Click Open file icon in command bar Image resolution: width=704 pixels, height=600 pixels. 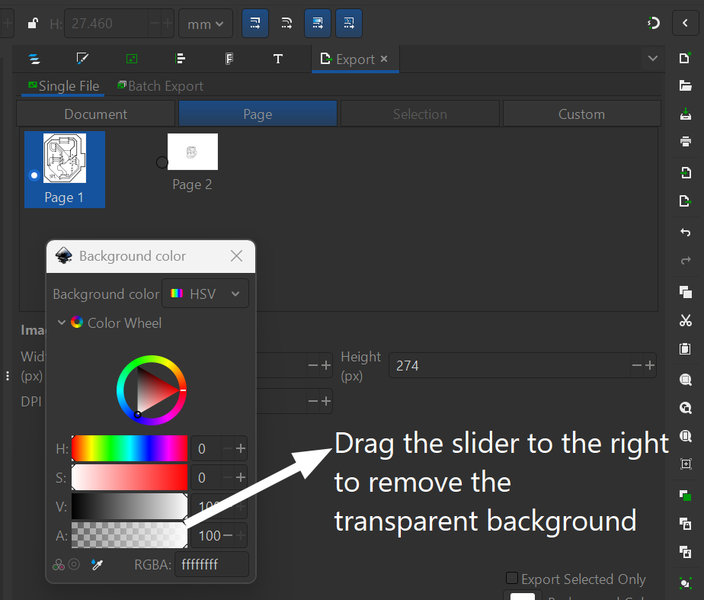pyautogui.click(x=685, y=86)
